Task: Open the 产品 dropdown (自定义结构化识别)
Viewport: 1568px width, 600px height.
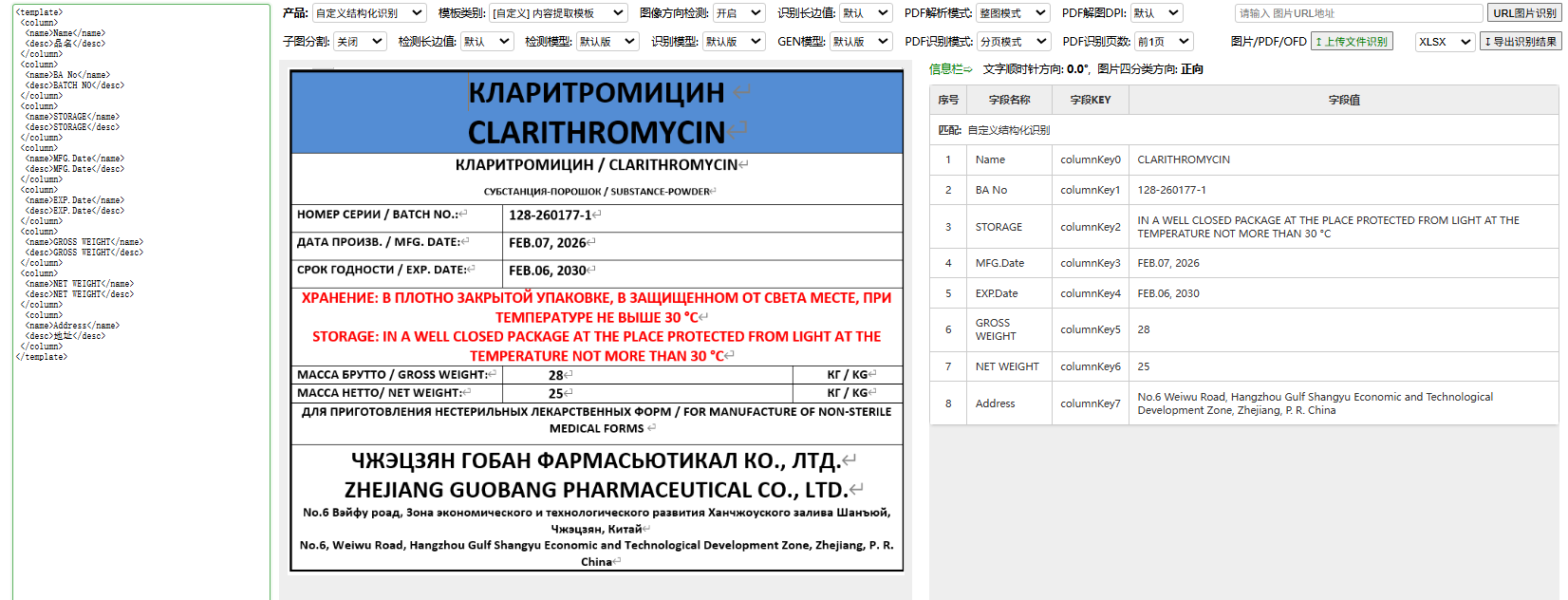Action: pyautogui.click(x=369, y=13)
